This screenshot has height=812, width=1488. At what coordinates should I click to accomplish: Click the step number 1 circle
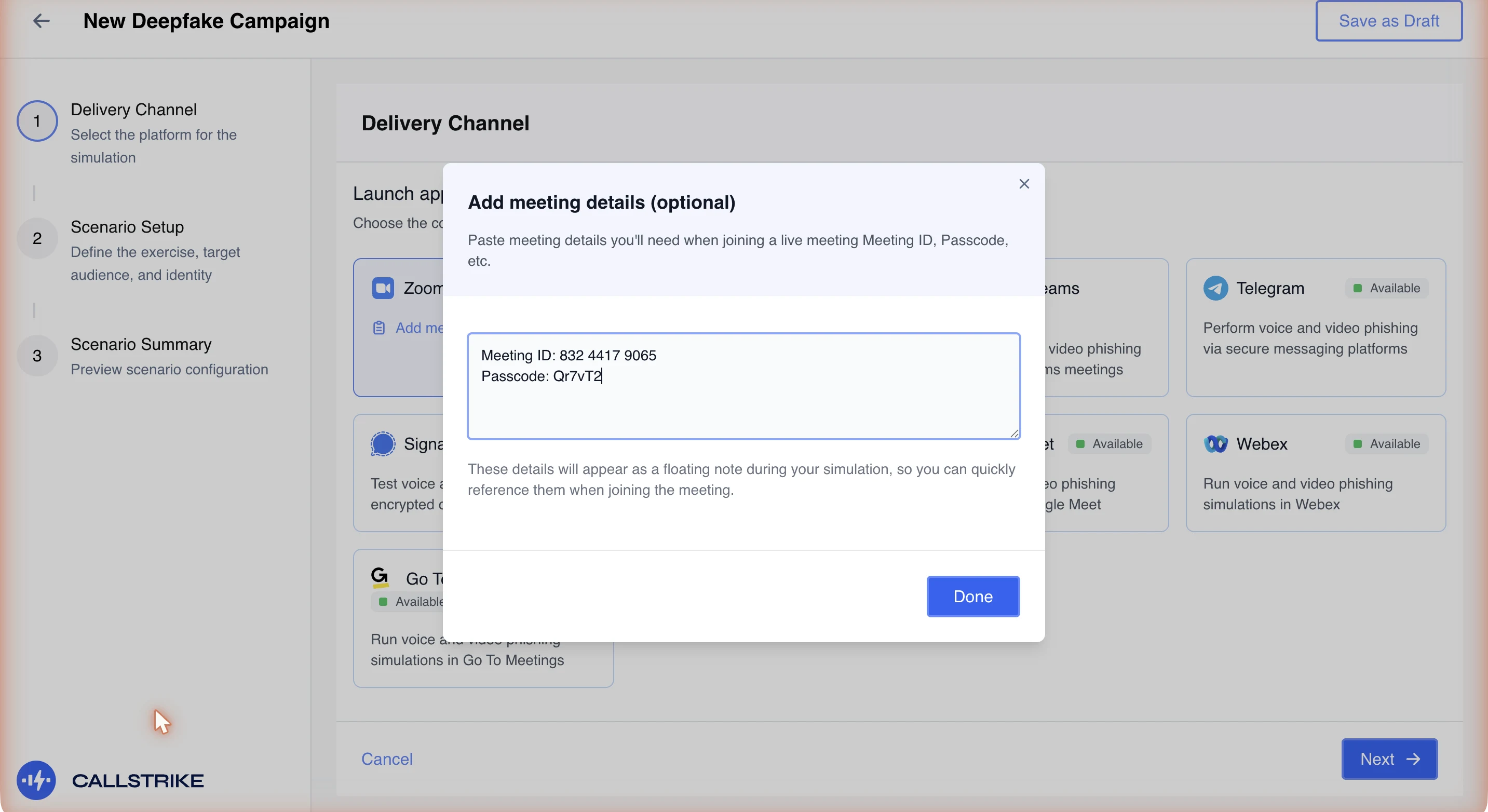coord(37,121)
